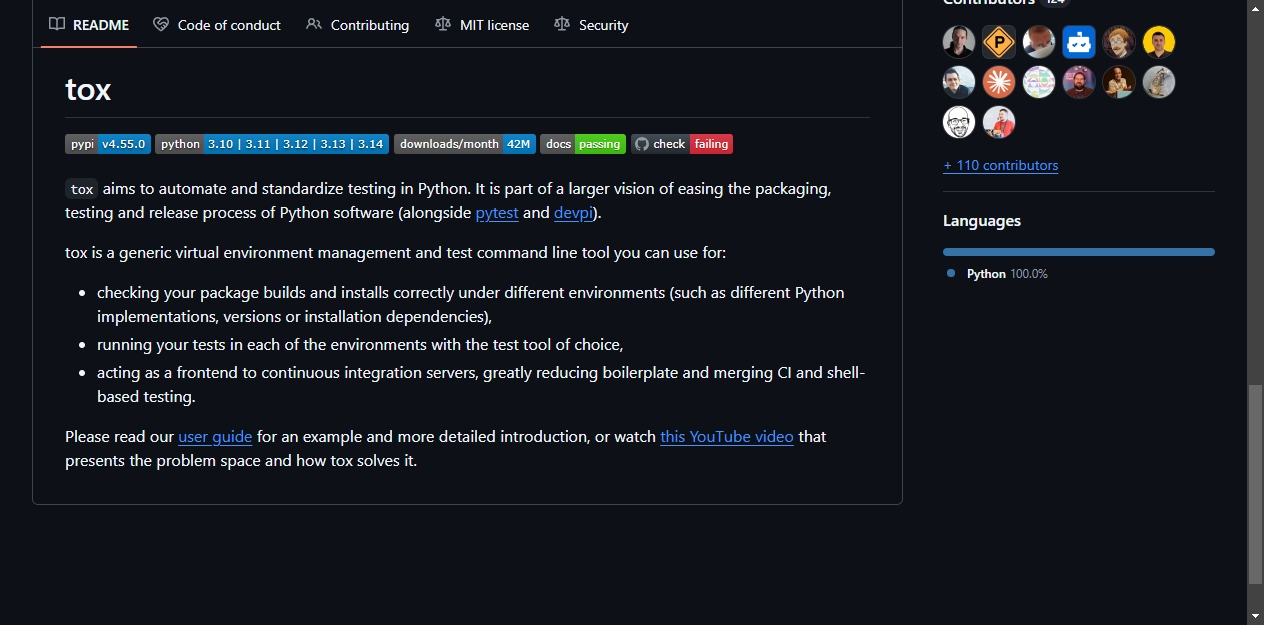Switch to the Code of conduct tab
1264x625 pixels.
[217, 25]
